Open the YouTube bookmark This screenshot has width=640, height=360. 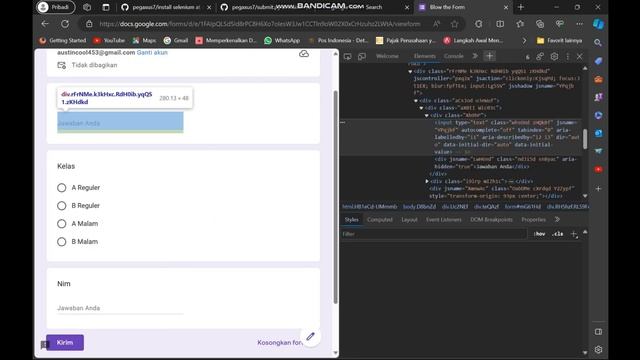coord(109,40)
